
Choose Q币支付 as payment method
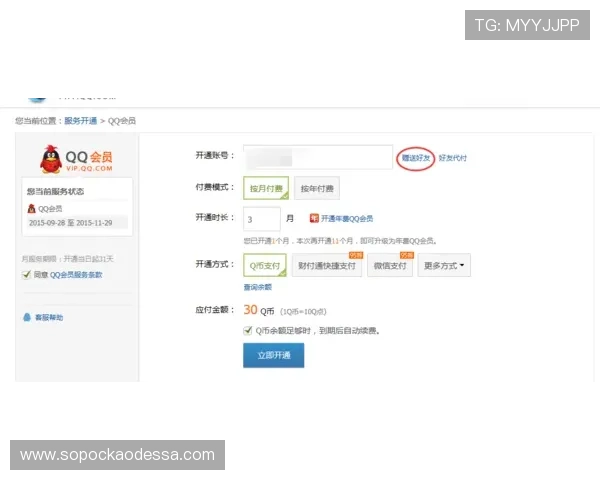pos(265,265)
